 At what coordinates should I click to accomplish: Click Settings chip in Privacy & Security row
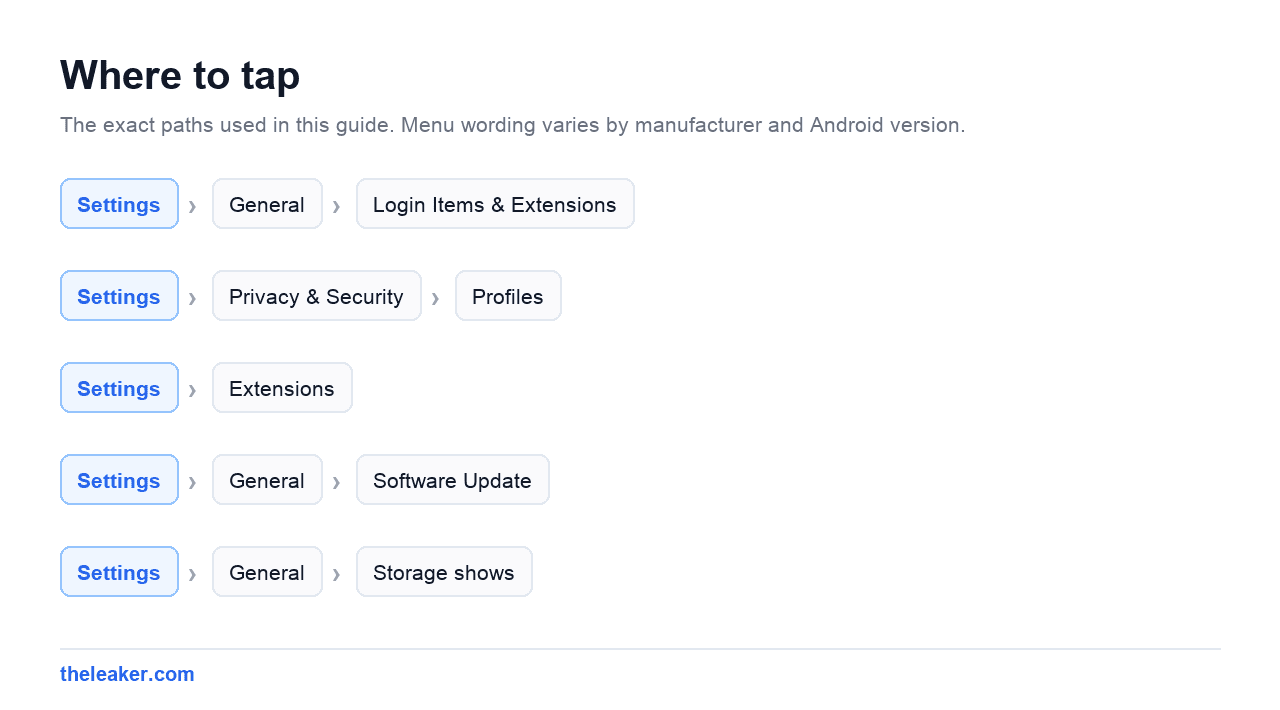click(x=119, y=296)
